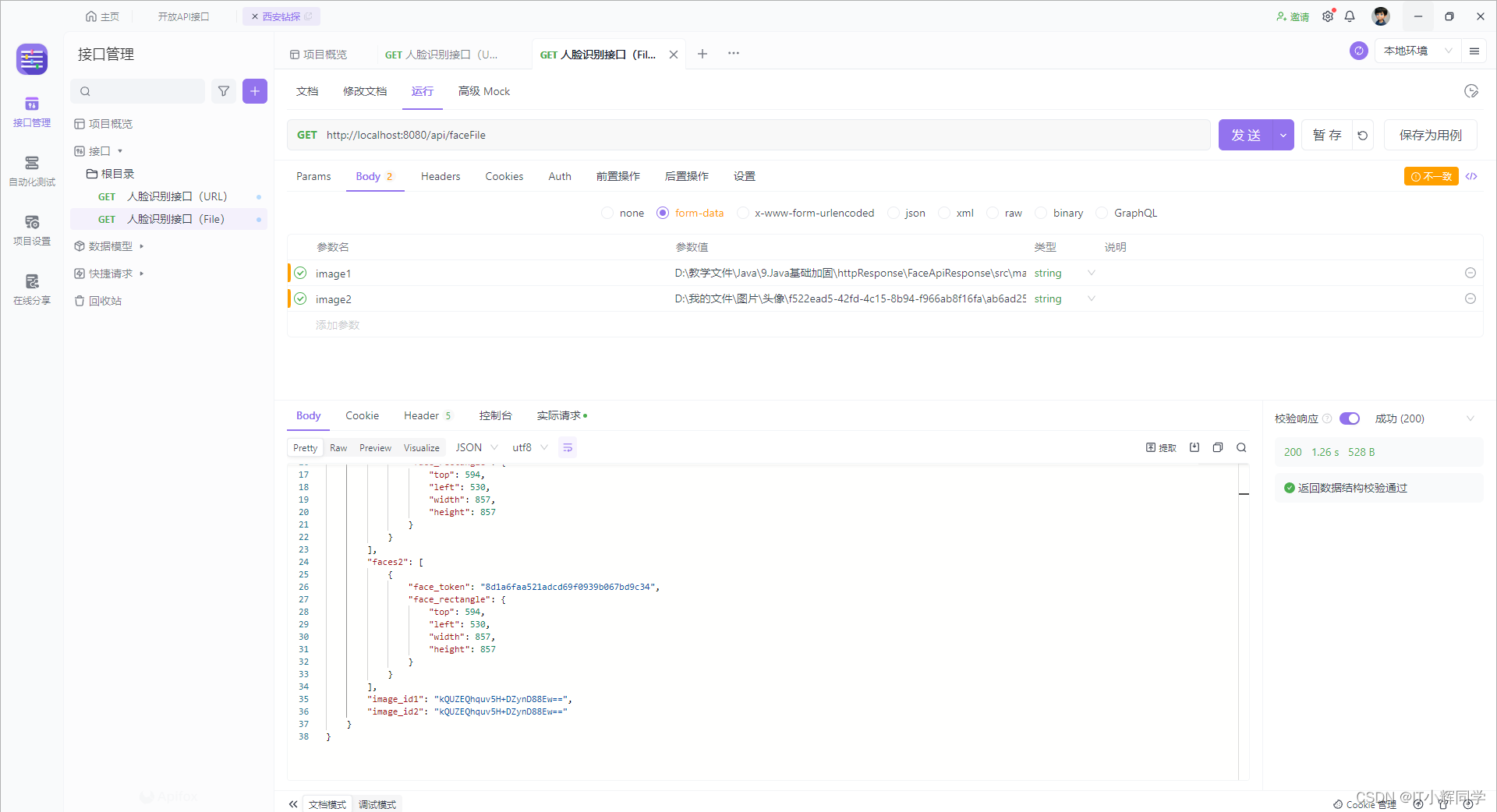Open the 前置操作 tab

point(618,176)
